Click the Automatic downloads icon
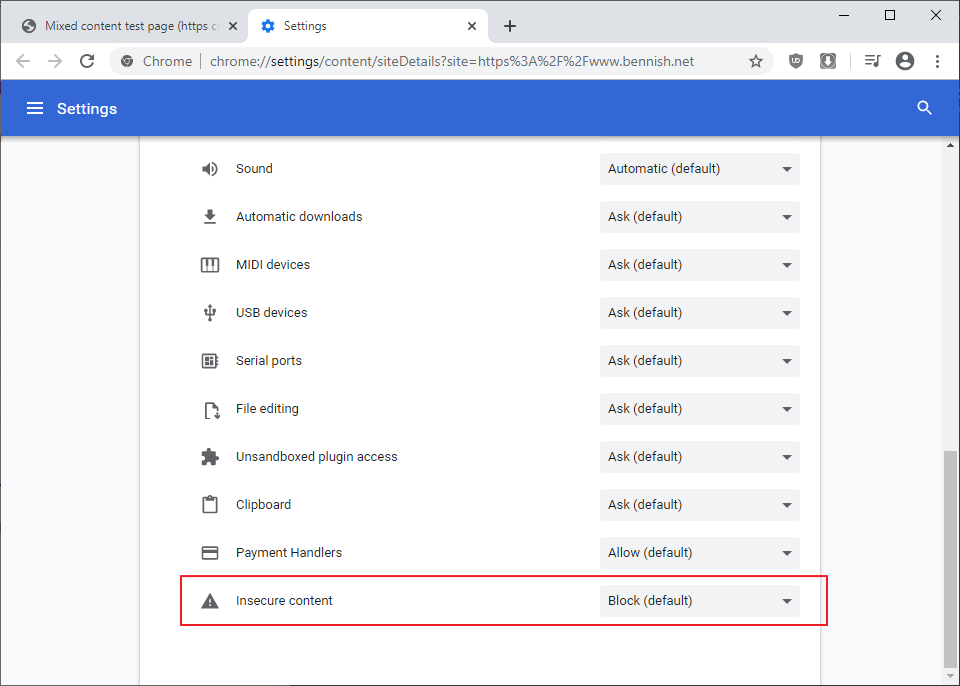Image resolution: width=960 pixels, height=686 pixels. pos(210,216)
